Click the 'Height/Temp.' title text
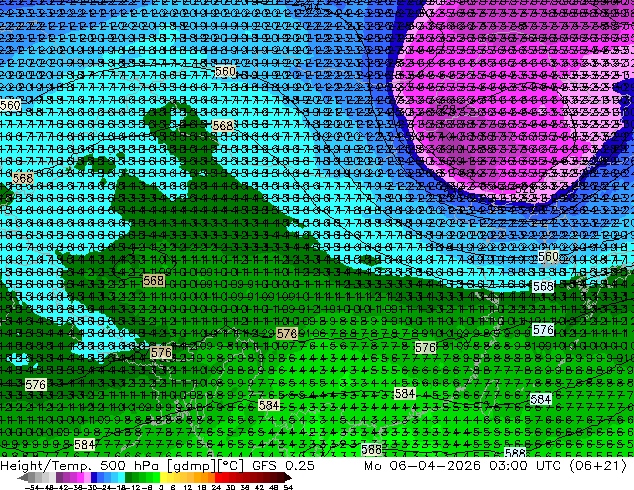The width and height of the screenshot is (634, 490). pyautogui.click(x=46, y=465)
